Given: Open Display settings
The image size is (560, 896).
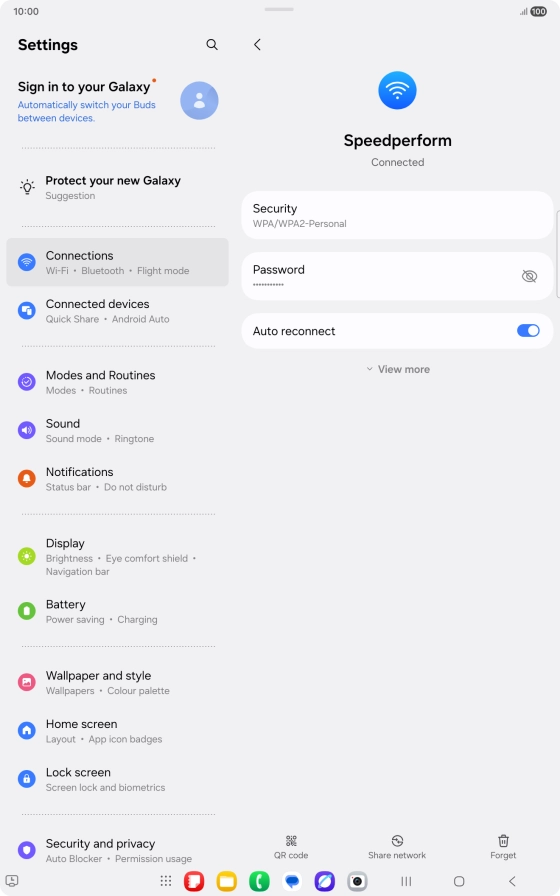Looking at the screenshot, I should [117, 557].
